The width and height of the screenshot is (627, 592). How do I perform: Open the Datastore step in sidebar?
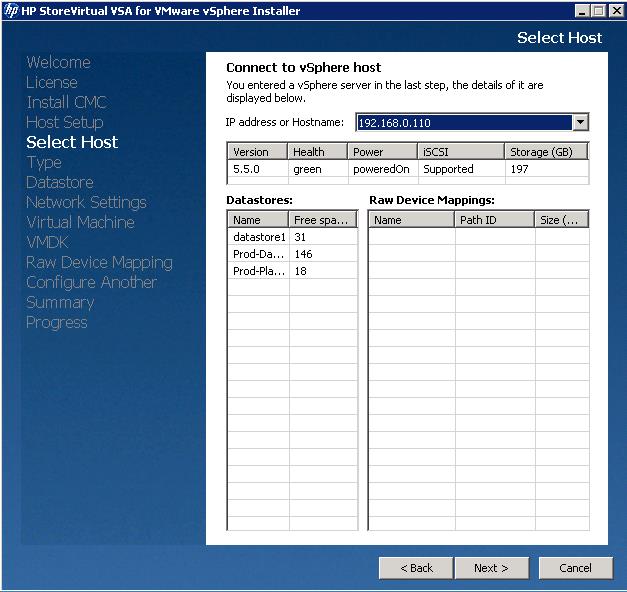60,182
